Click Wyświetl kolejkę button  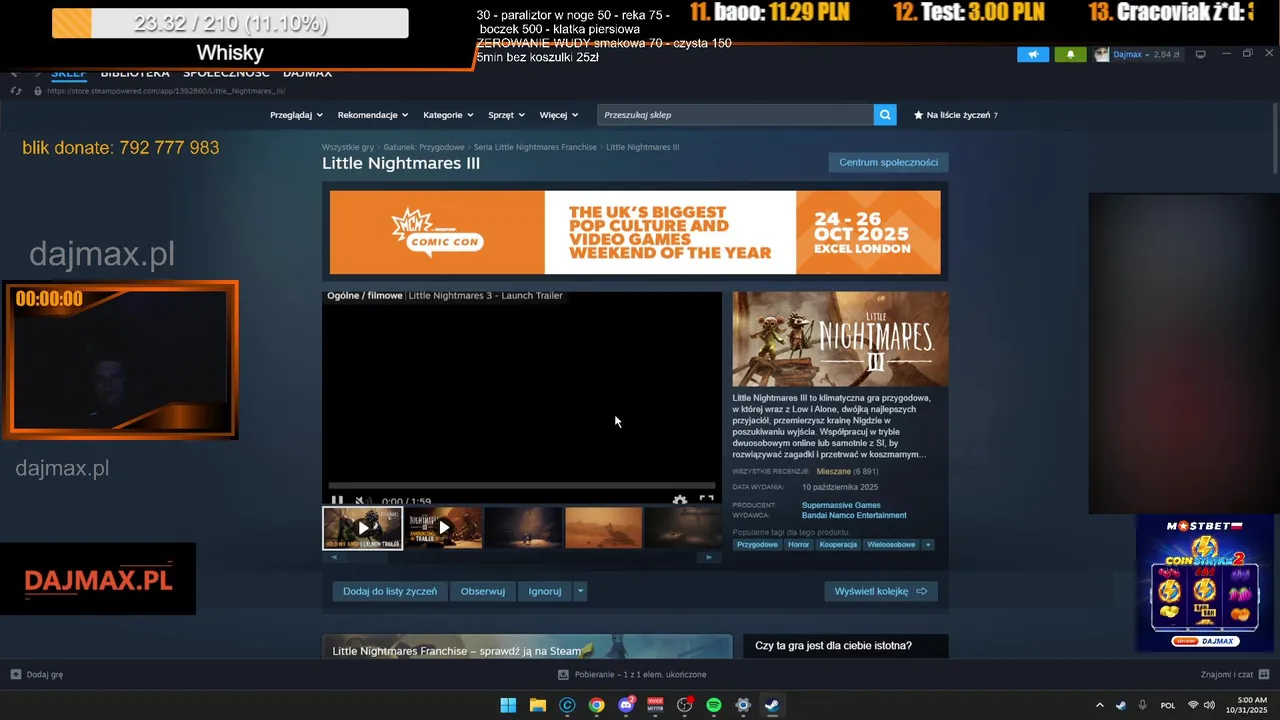coord(881,591)
